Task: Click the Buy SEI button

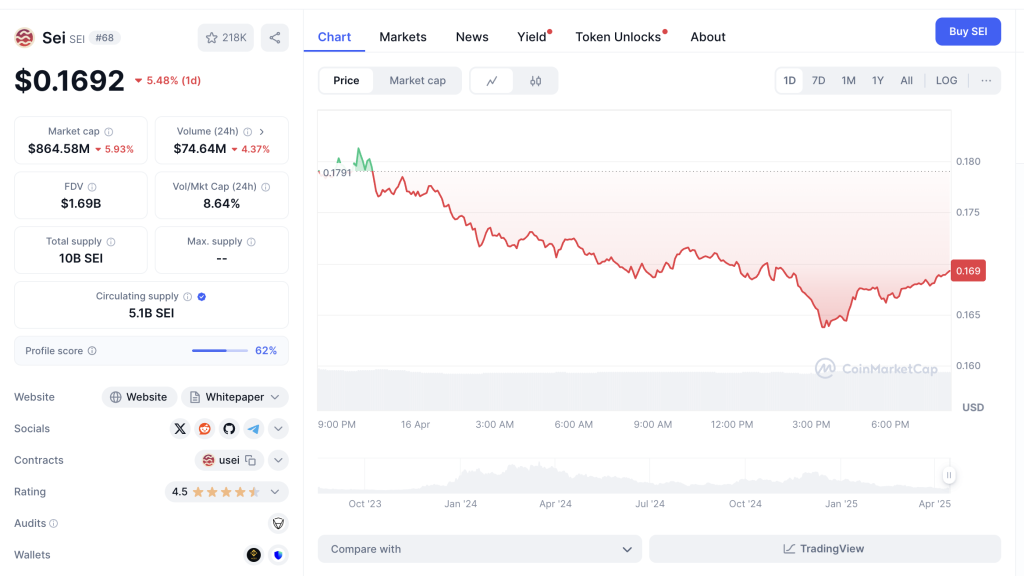Action: 967,32
